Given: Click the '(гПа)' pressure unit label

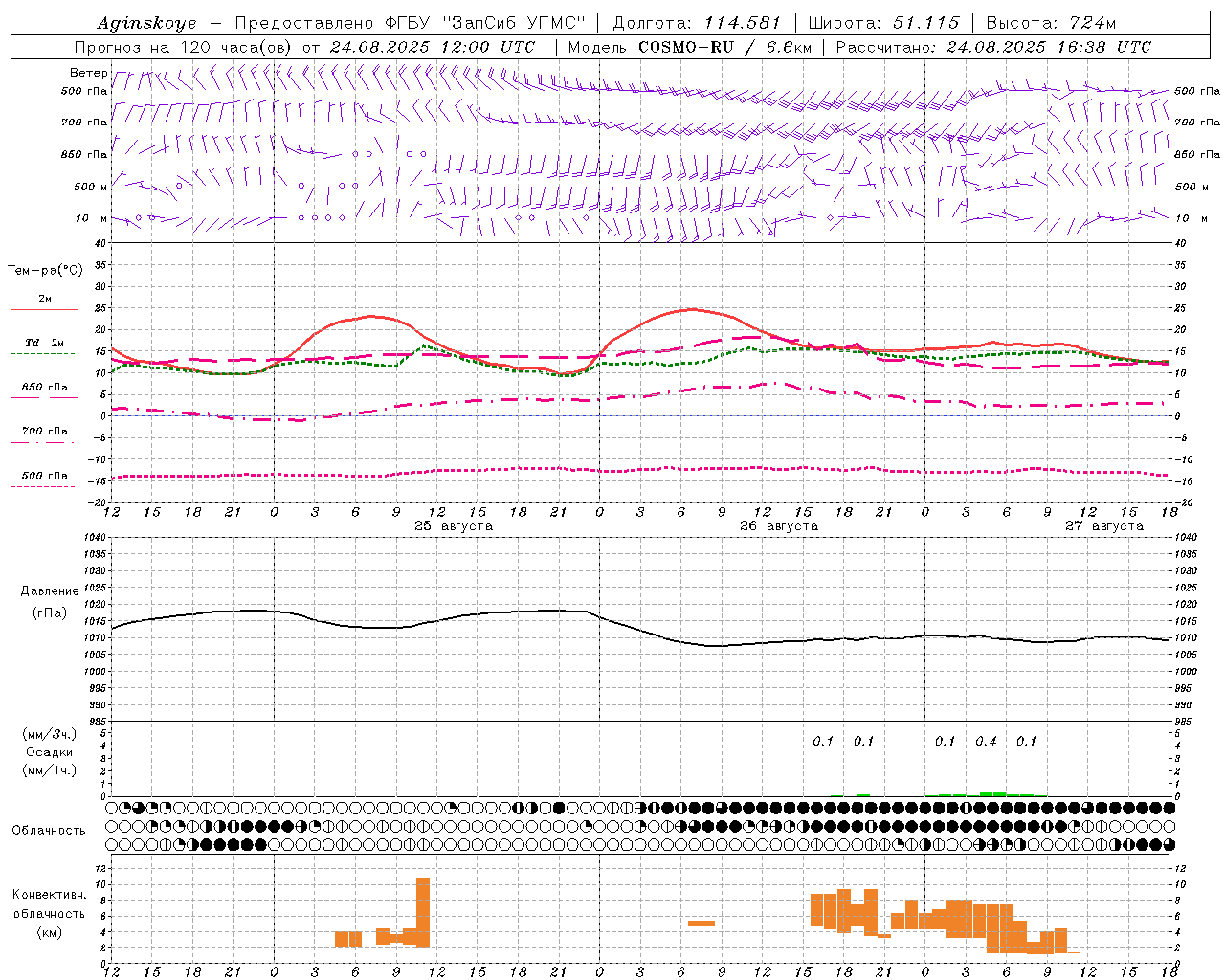Looking at the screenshot, I should [50, 613].
